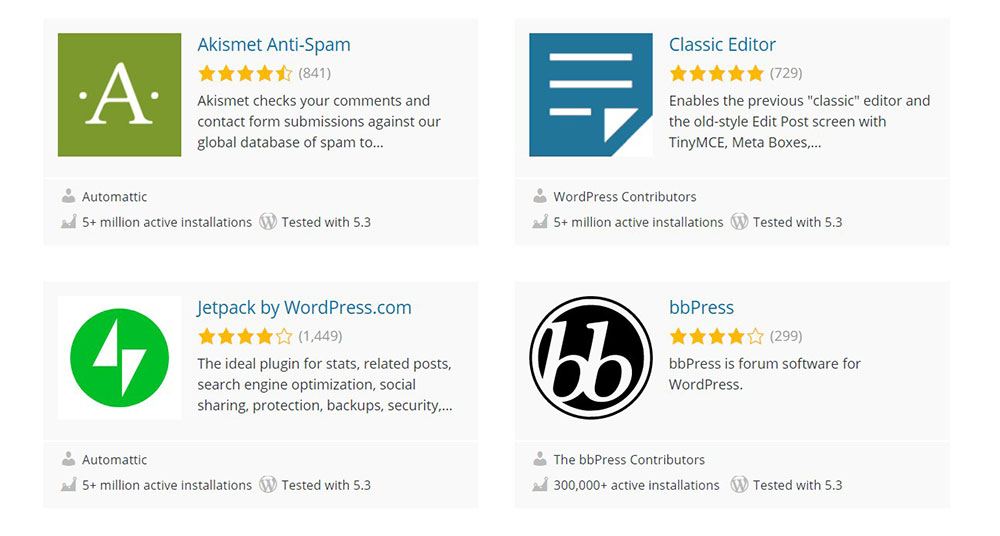Screen dimensions: 1000x536
Task: Click the author icon beside Automattic under Akismet
Action: pyautogui.click(x=68, y=196)
